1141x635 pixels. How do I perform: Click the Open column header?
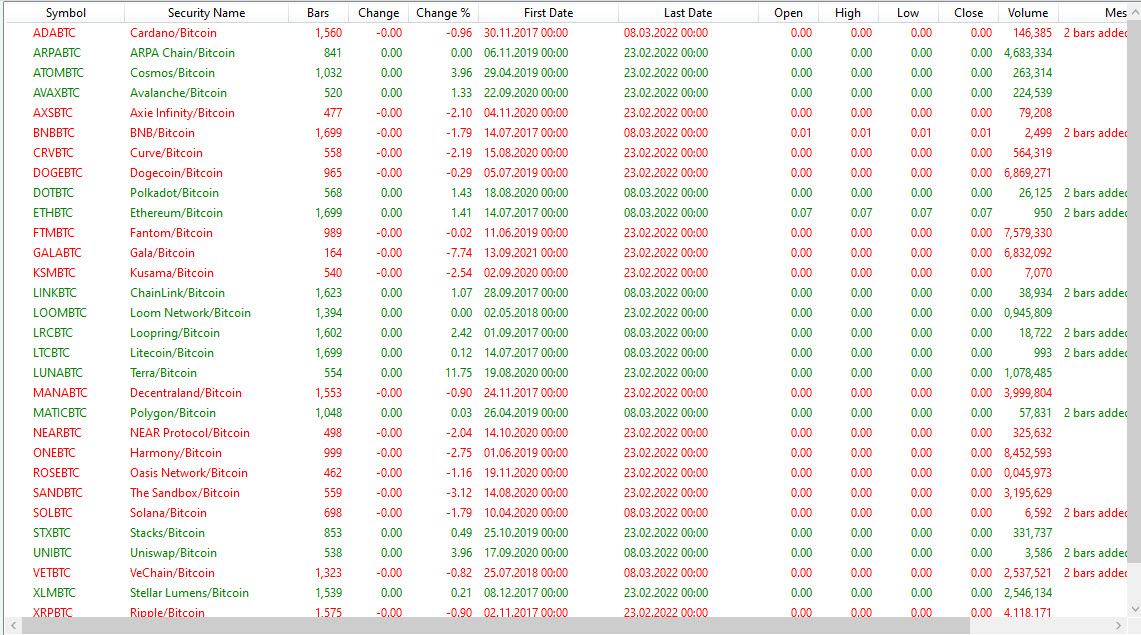click(x=788, y=13)
